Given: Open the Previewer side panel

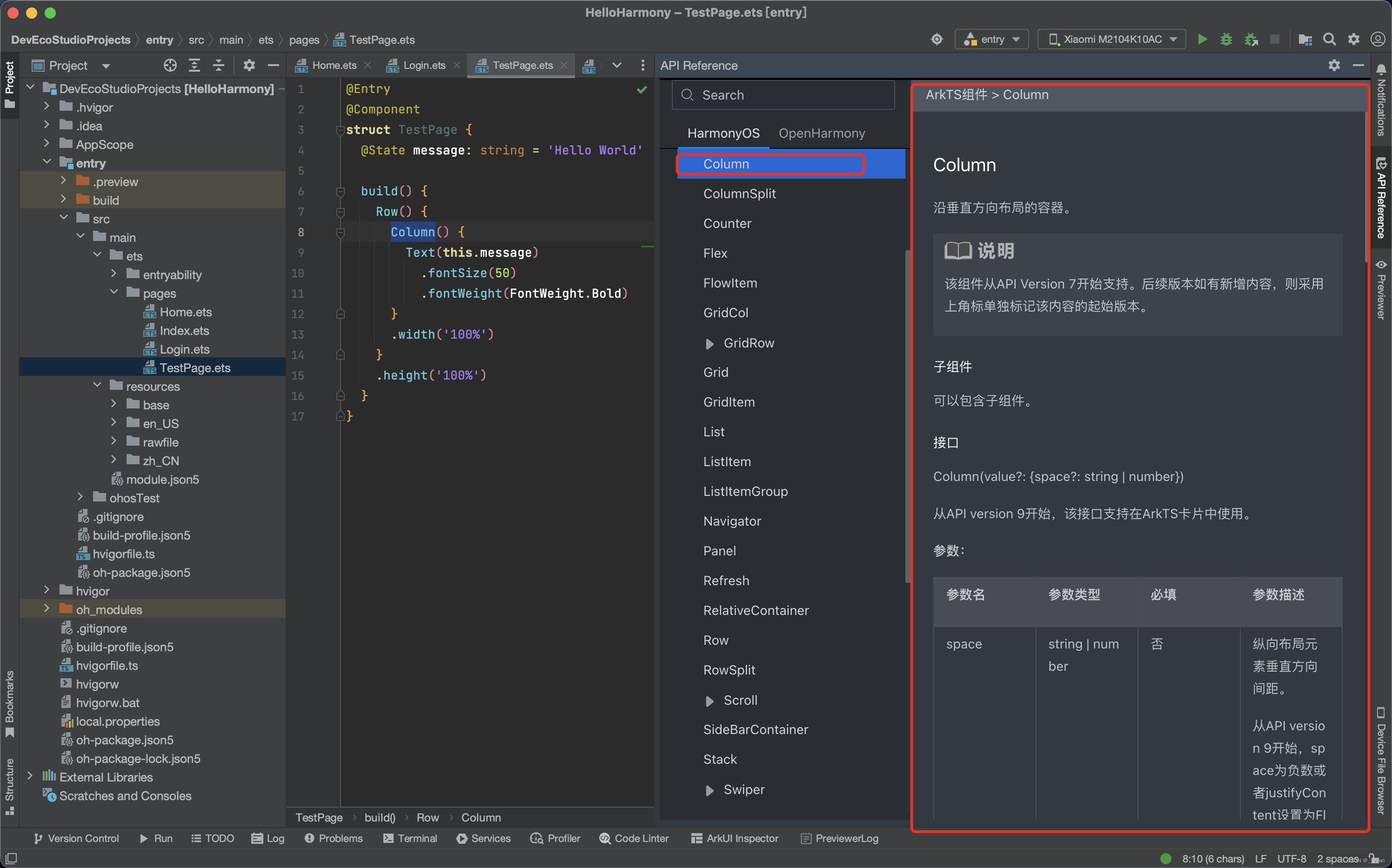Looking at the screenshot, I should pyautogui.click(x=1381, y=290).
